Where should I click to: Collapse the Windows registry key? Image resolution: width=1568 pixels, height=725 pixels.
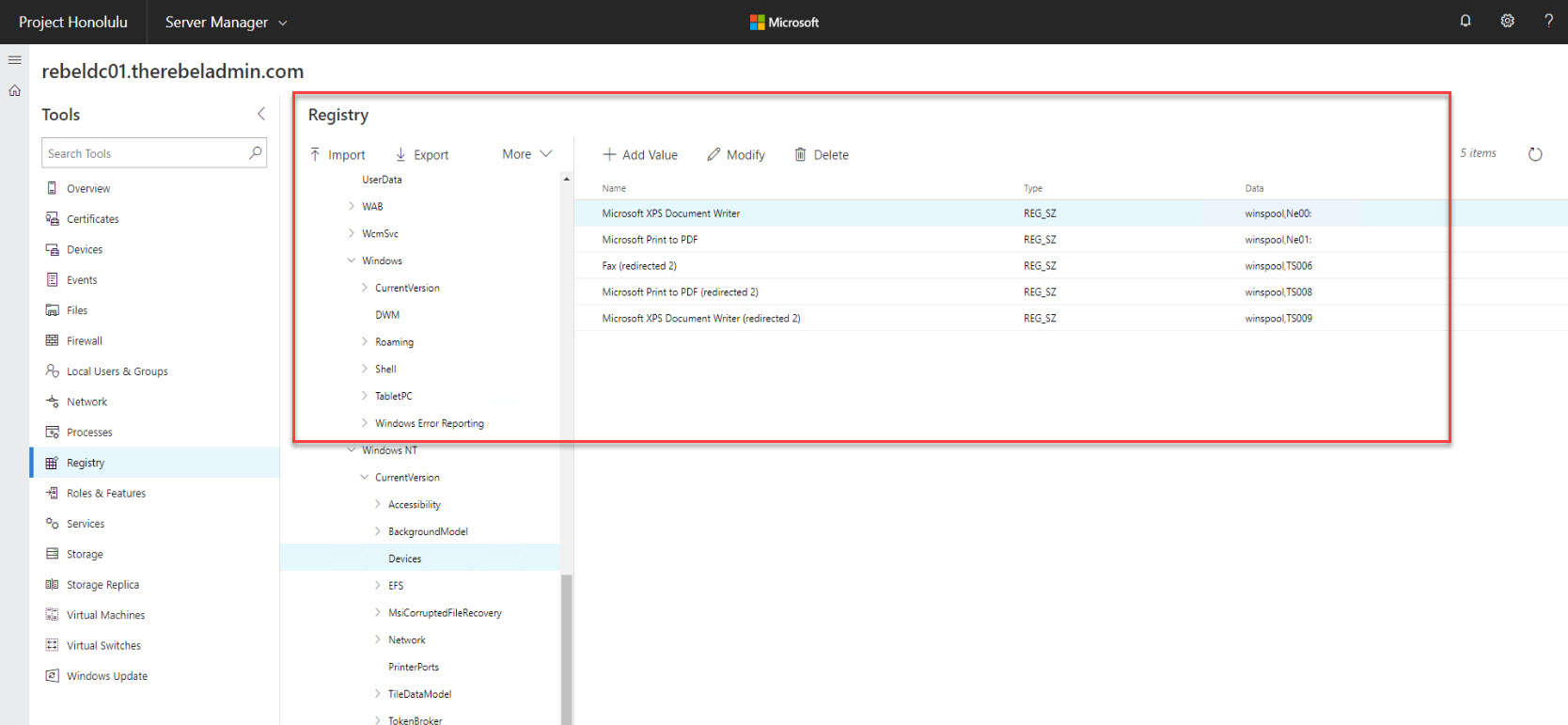pyautogui.click(x=352, y=260)
